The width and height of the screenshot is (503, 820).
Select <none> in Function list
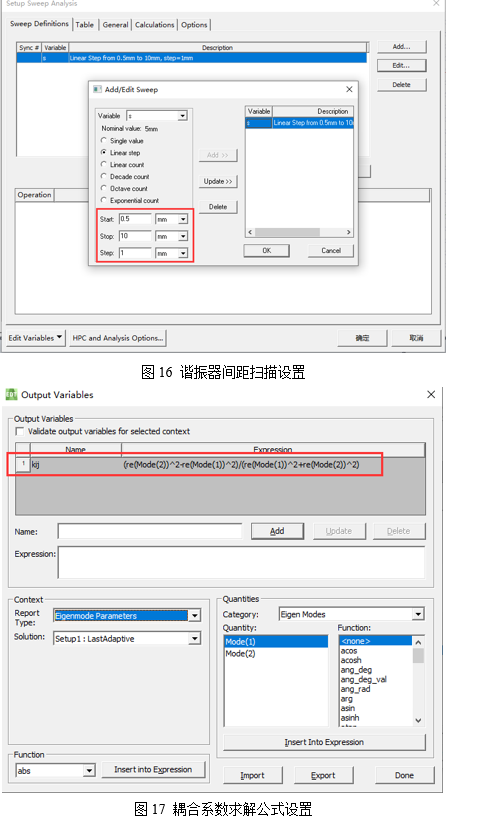point(376,641)
